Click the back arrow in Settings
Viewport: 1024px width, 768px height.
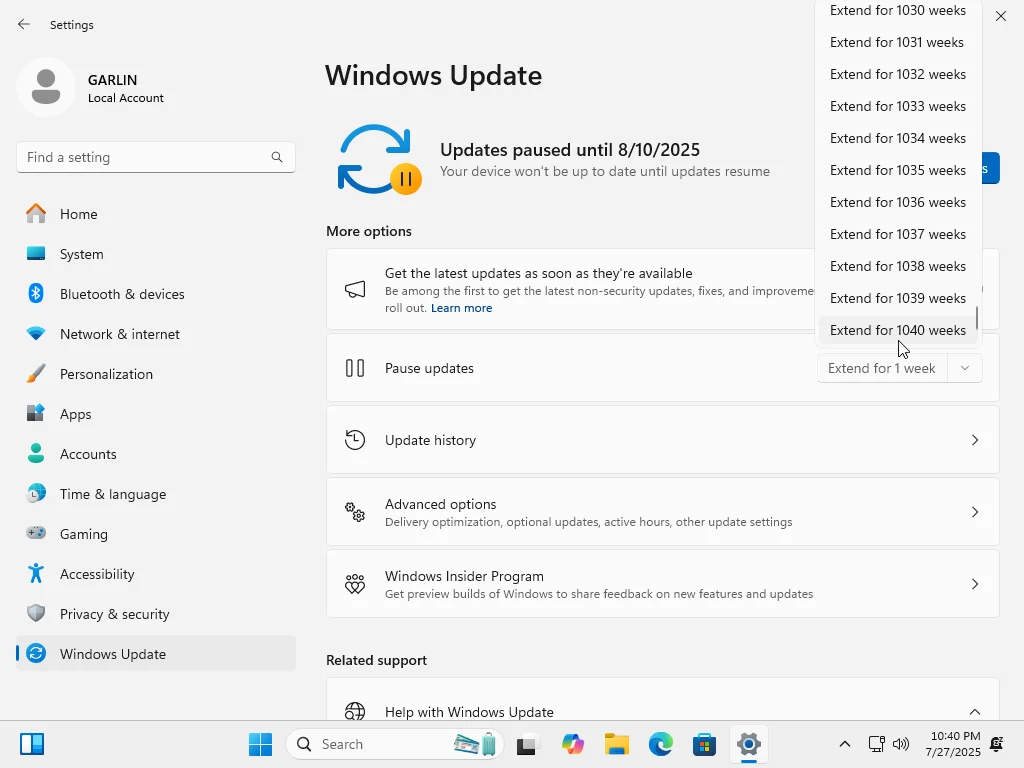[24, 24]
